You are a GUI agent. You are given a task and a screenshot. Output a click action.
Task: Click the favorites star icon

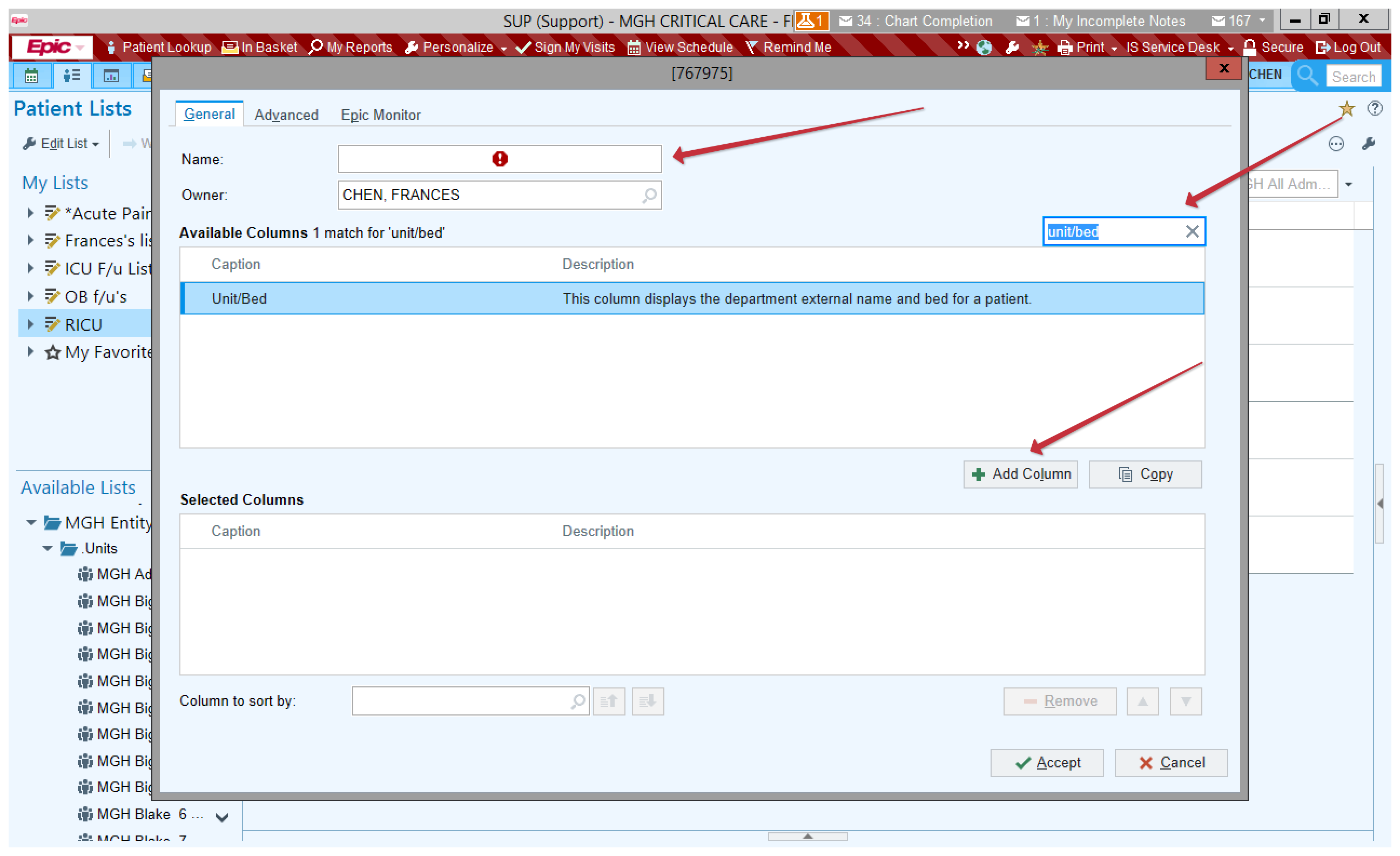(1346, 108)
